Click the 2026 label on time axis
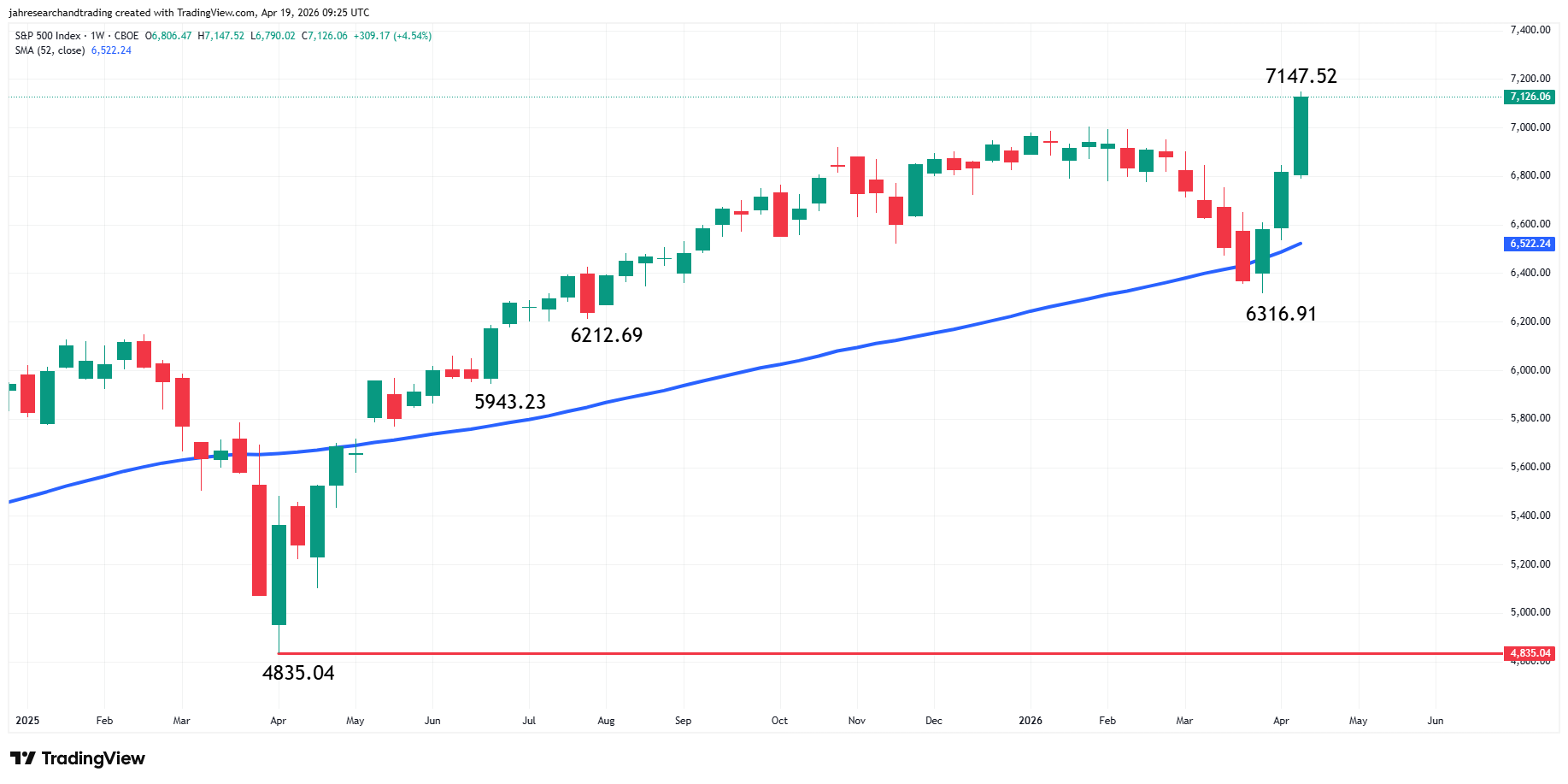This screenshot has height=784, width=1568. click(1031, 721)
